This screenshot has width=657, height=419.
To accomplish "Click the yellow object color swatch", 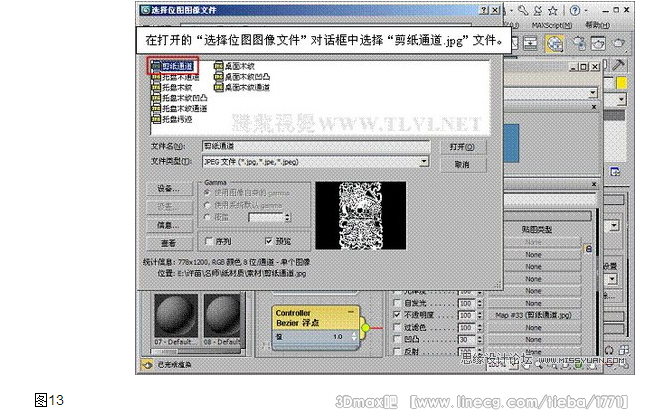I will (621, 83).
